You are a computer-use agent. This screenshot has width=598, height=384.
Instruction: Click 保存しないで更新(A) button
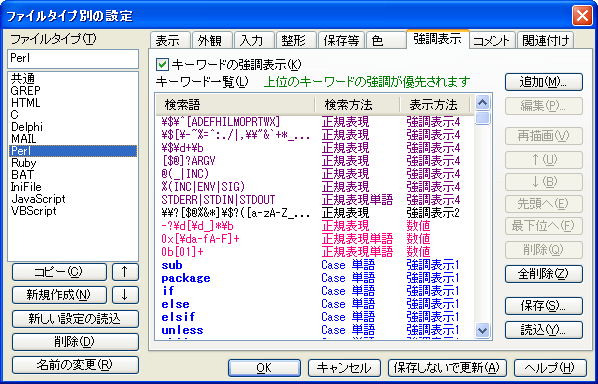pos(447,368)
